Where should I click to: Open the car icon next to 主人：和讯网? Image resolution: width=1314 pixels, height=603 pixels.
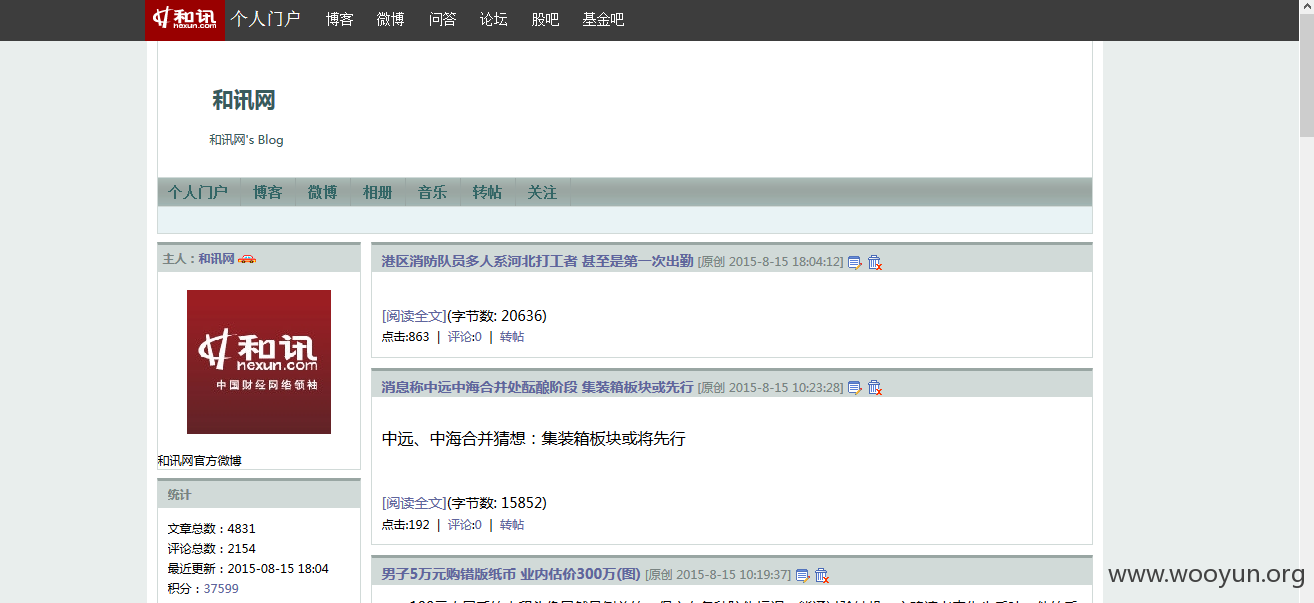pos(247,259)
